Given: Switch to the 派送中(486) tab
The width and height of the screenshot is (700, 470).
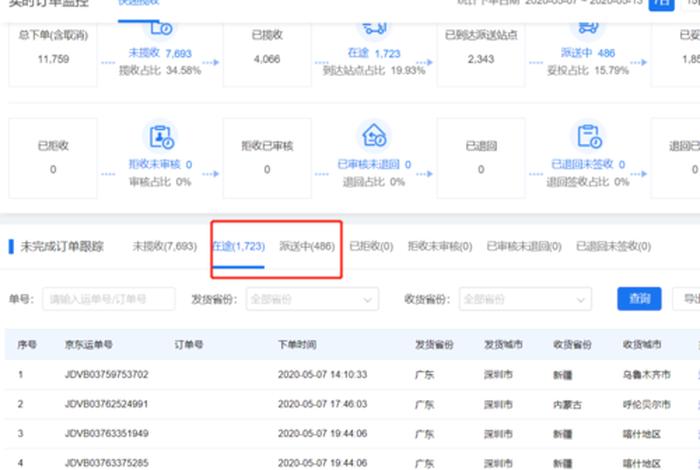Looking at the screenshot, I should pyautogui.click(x=307, y=246).
